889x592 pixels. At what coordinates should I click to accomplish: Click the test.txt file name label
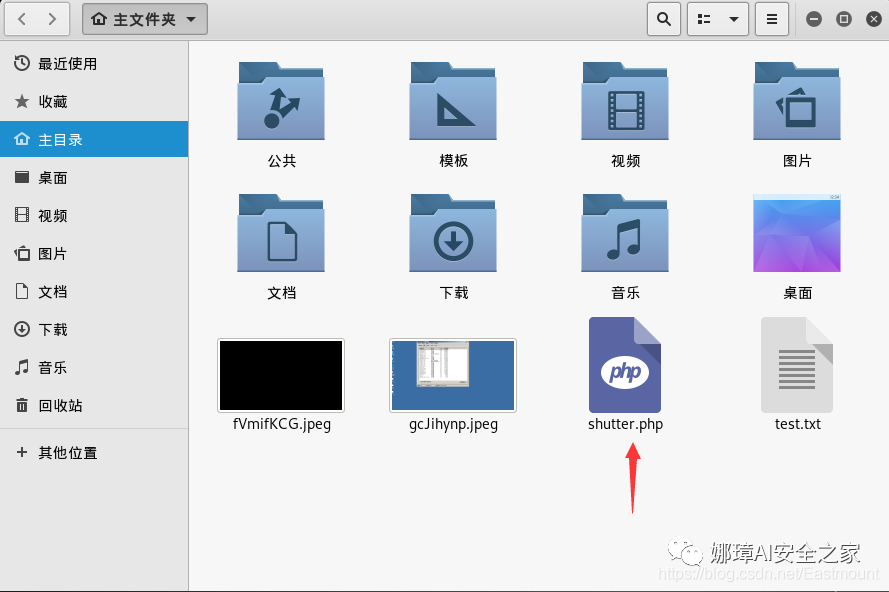[x=798, y=424]
